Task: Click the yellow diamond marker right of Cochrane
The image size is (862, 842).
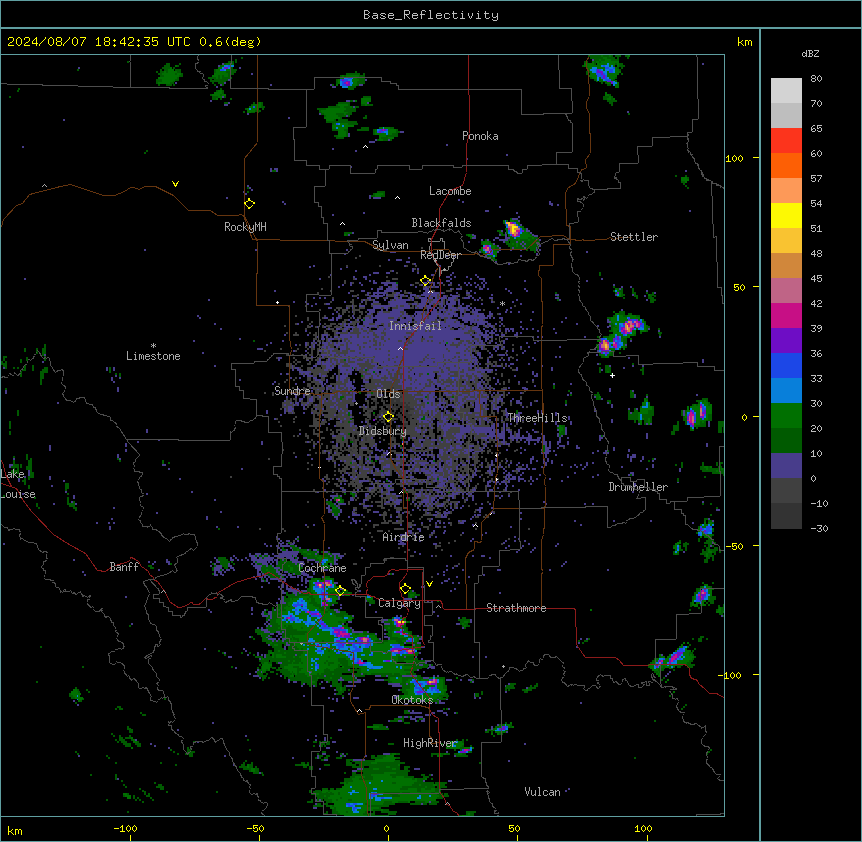Action: click(x=340, y=591)
